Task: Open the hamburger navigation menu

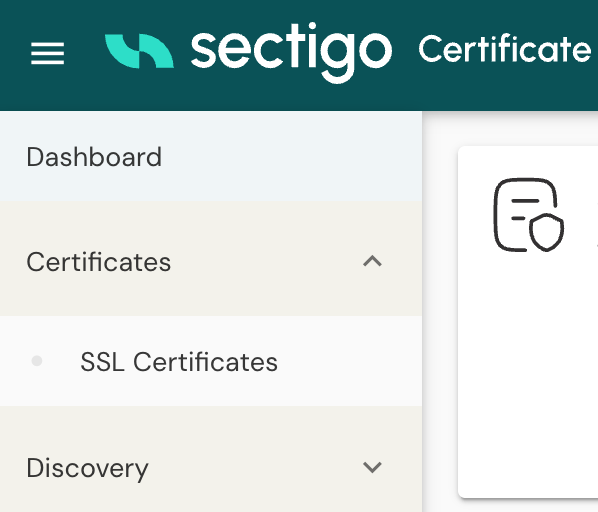Action: click(48, 53)
